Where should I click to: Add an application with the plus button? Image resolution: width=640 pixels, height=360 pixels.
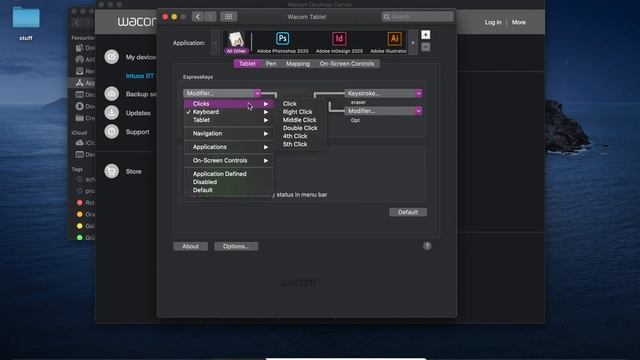click(x=425, y=35)
